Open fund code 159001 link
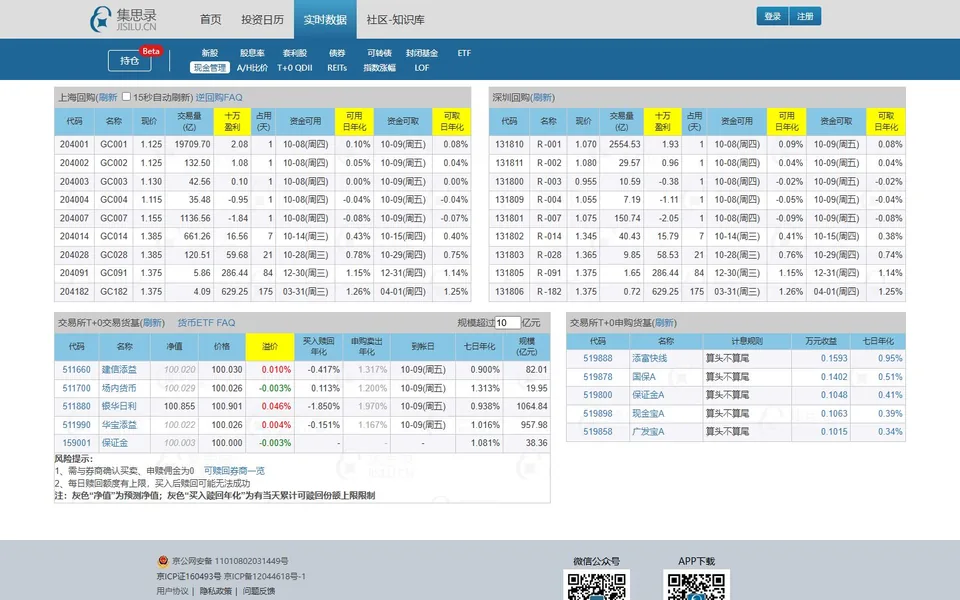Viewport: 960px width, 600px height. [x=77, y=443]
